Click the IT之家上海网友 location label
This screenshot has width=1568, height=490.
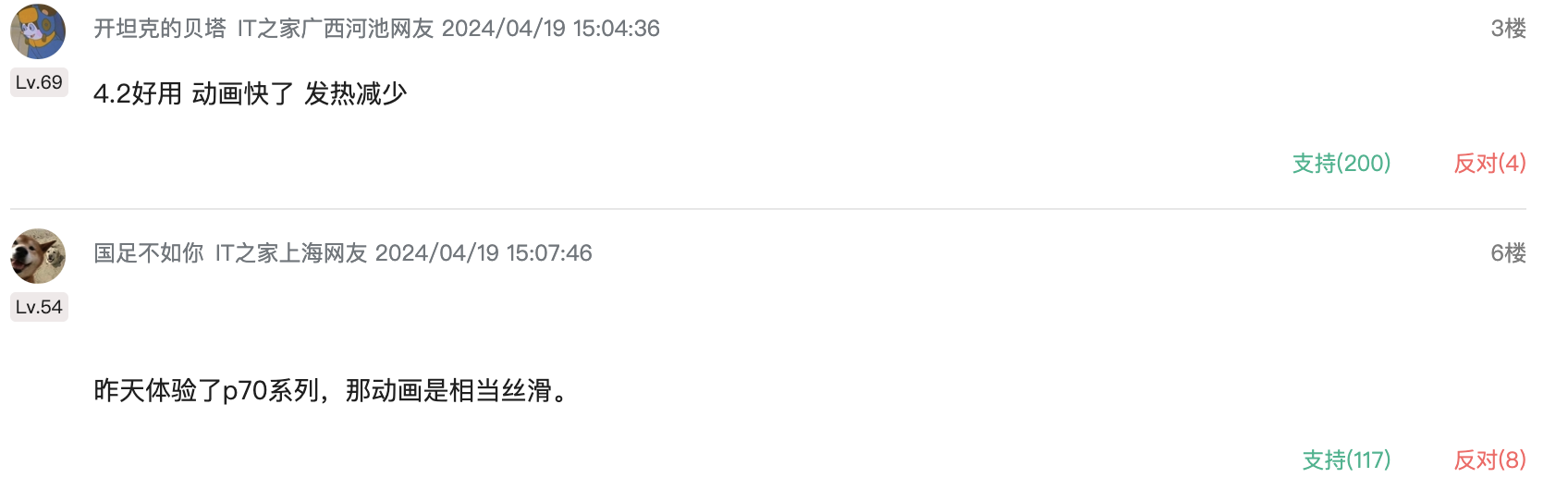(291, 253)
